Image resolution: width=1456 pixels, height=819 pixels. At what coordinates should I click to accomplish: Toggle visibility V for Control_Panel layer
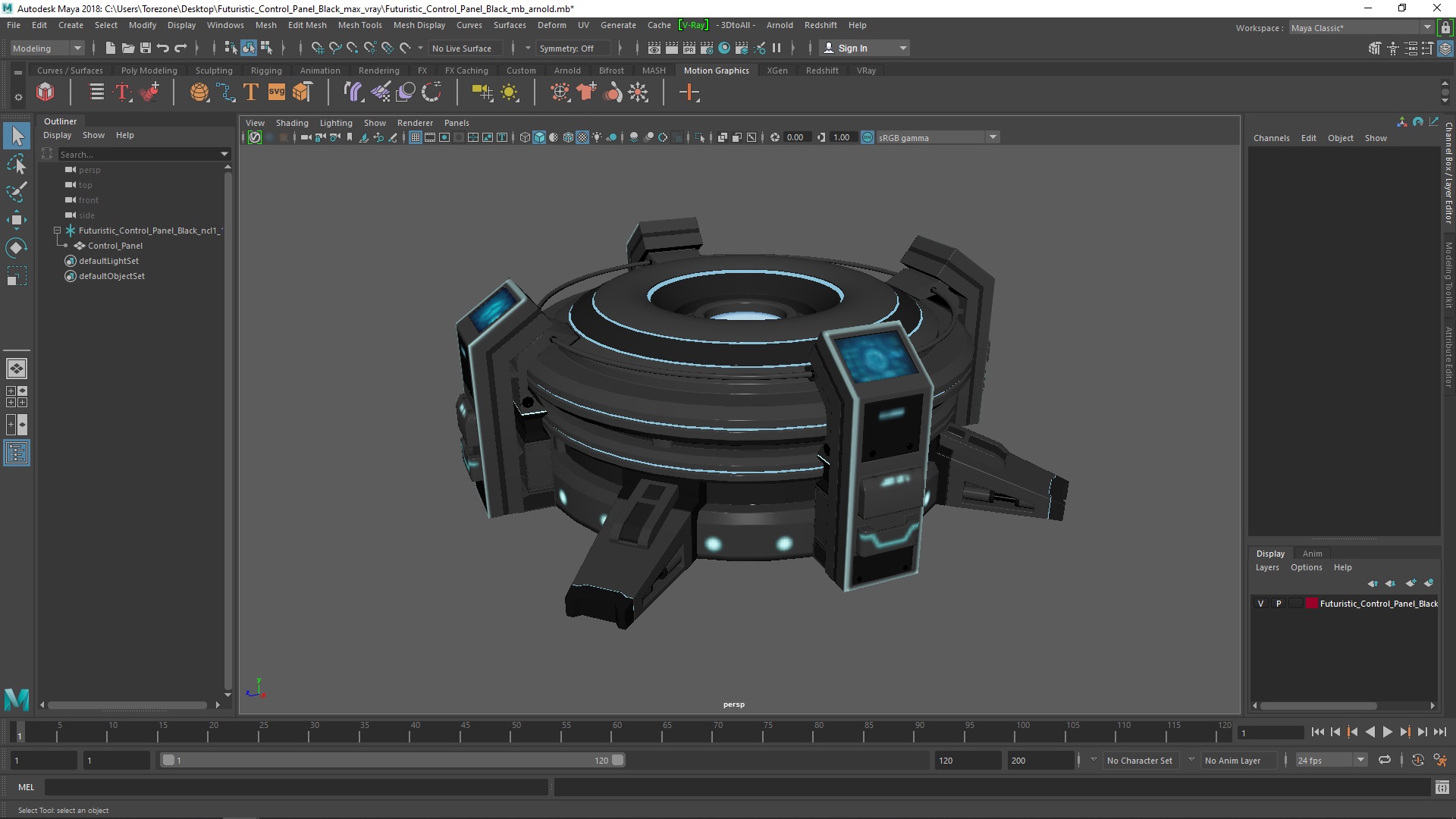1261,603
